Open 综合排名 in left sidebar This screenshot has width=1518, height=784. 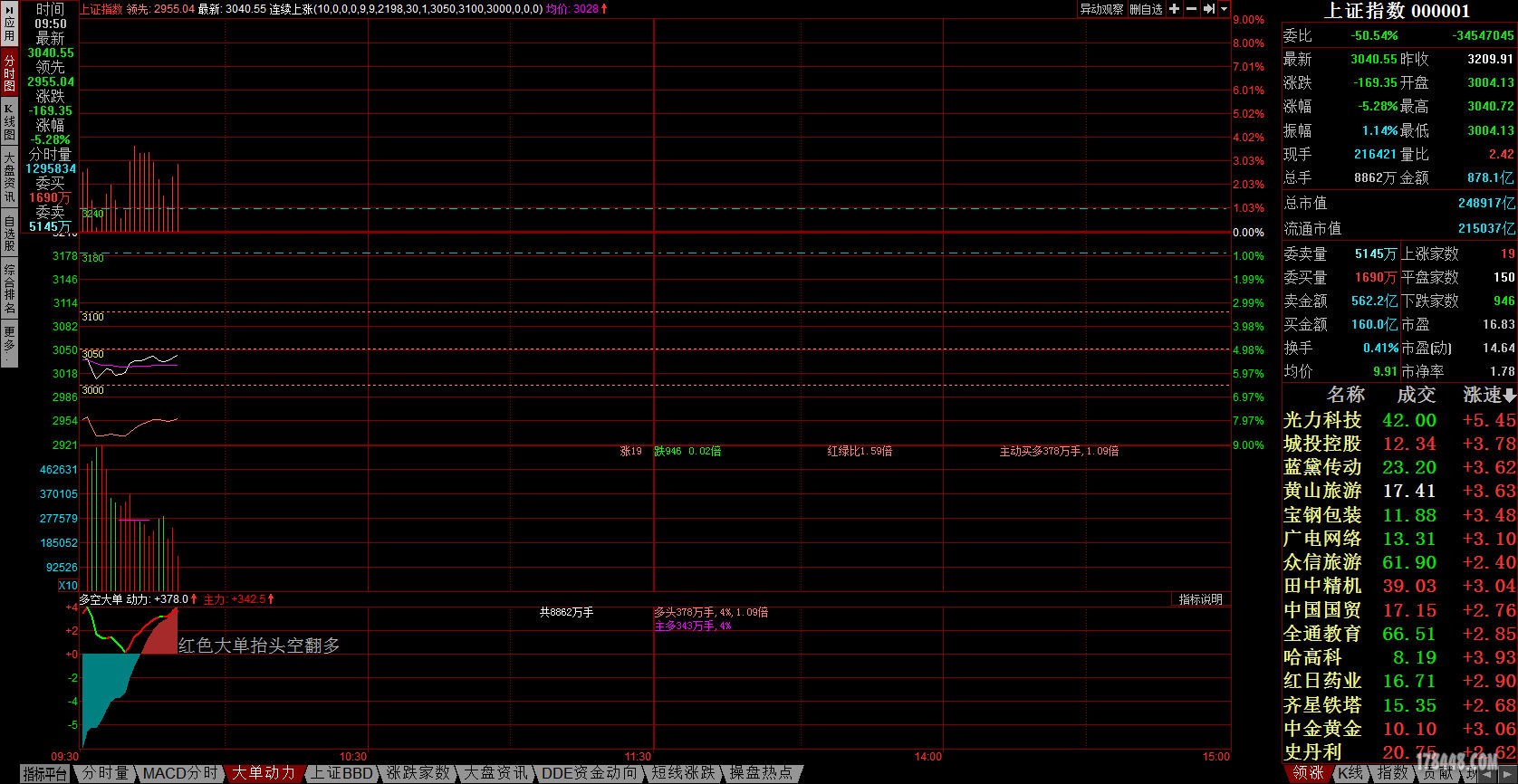pos(9,289)
